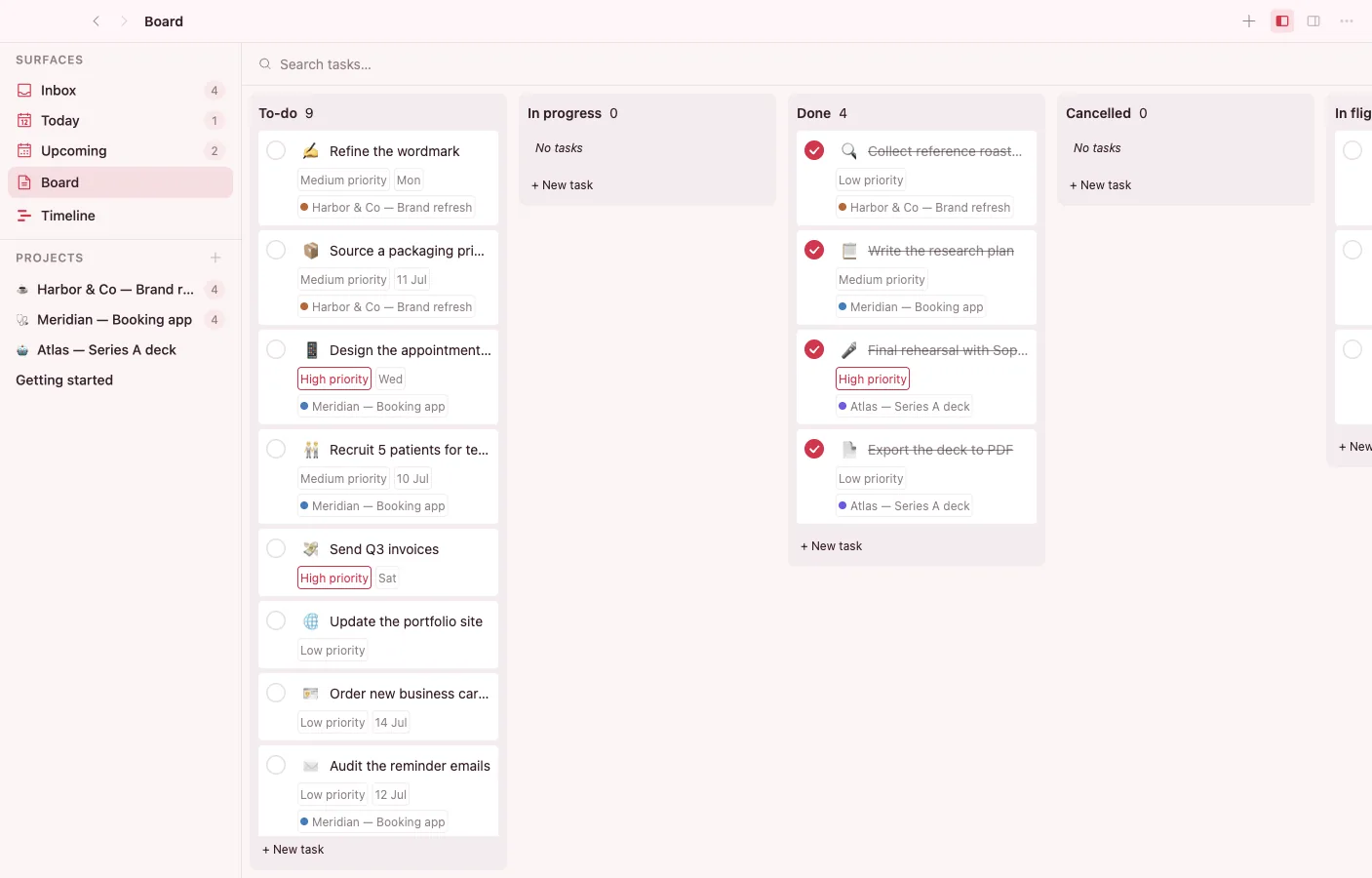Click the people emoji on Recruit 5 patients
Screen dimensions: 1372x878
click(x=311, y=450)
